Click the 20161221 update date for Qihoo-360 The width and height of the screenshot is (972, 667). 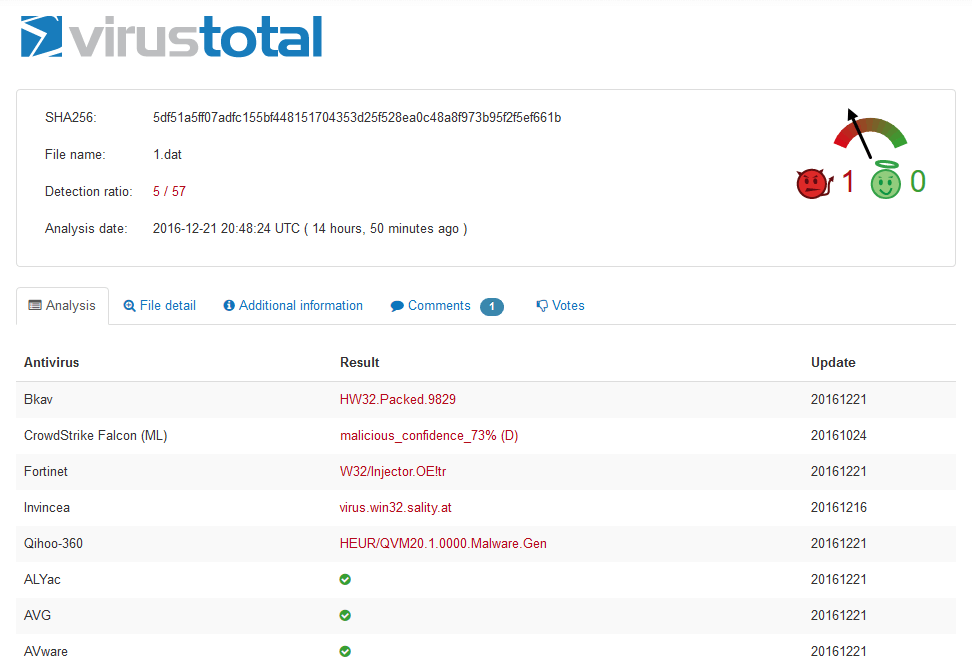839,543
